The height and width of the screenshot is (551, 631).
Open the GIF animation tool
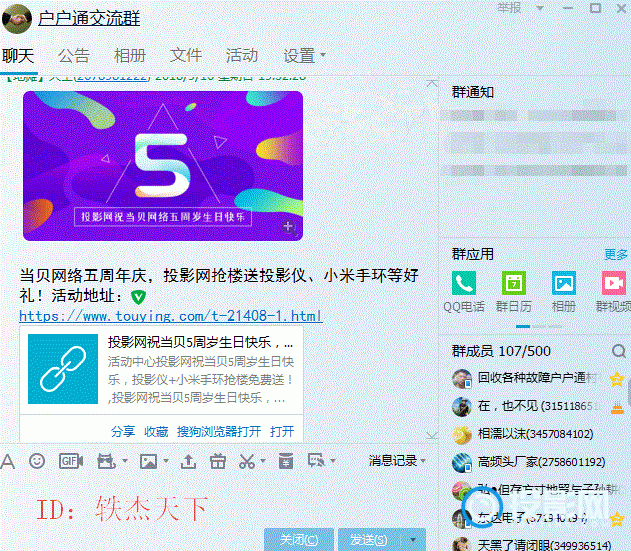71,461
